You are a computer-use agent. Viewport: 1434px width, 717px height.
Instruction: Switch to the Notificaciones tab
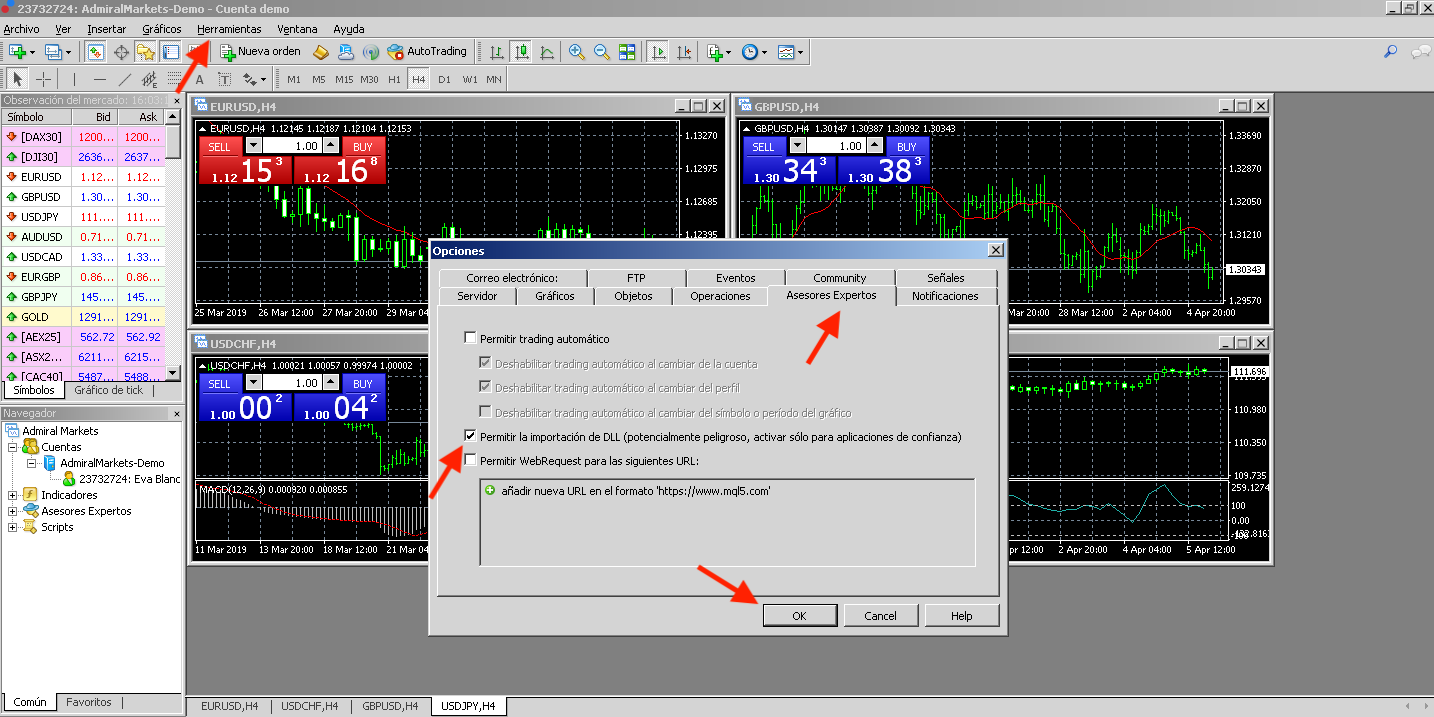click(945, 296)
